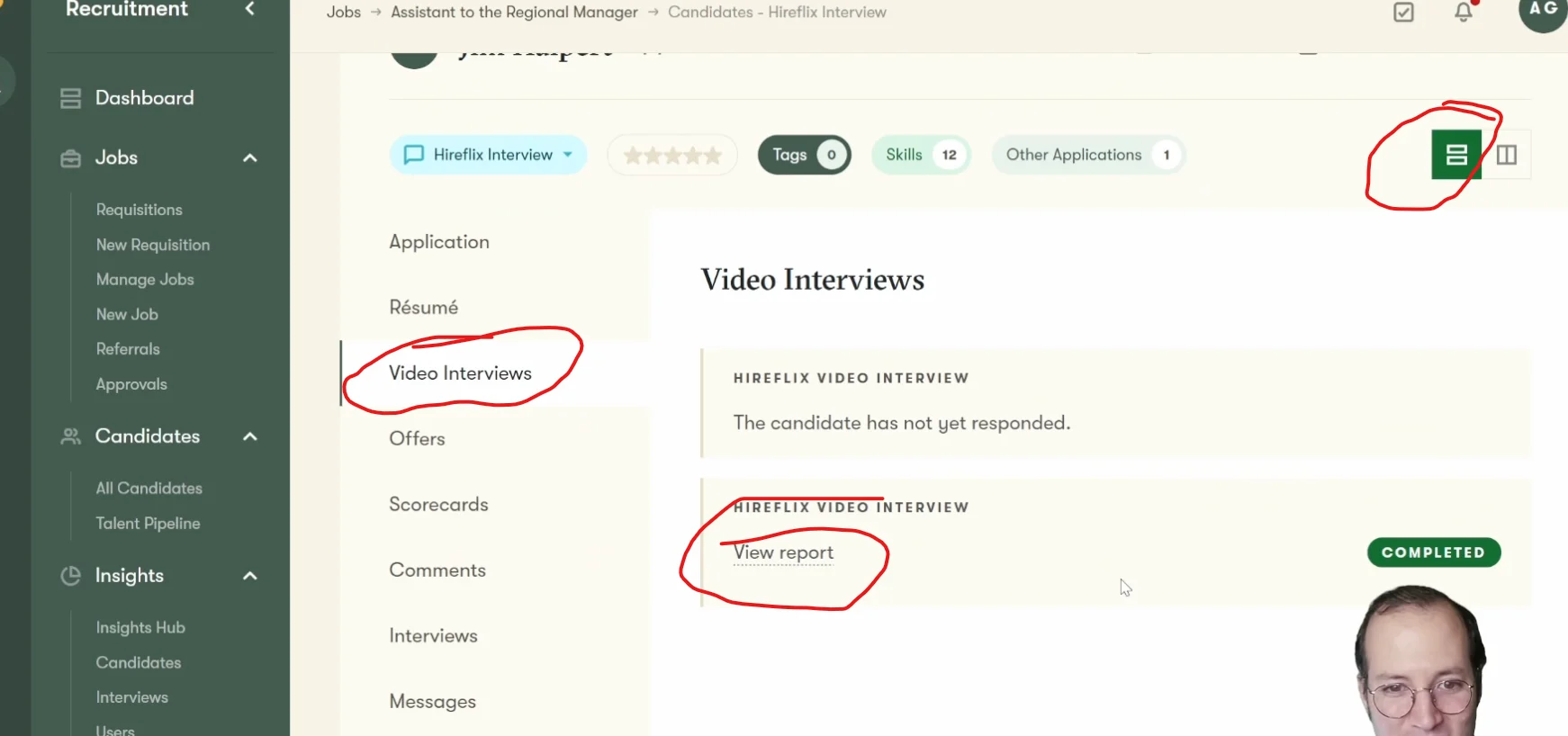Open Manage Jobs in sidebar
1568x736 pixels.
pos(145,280)
